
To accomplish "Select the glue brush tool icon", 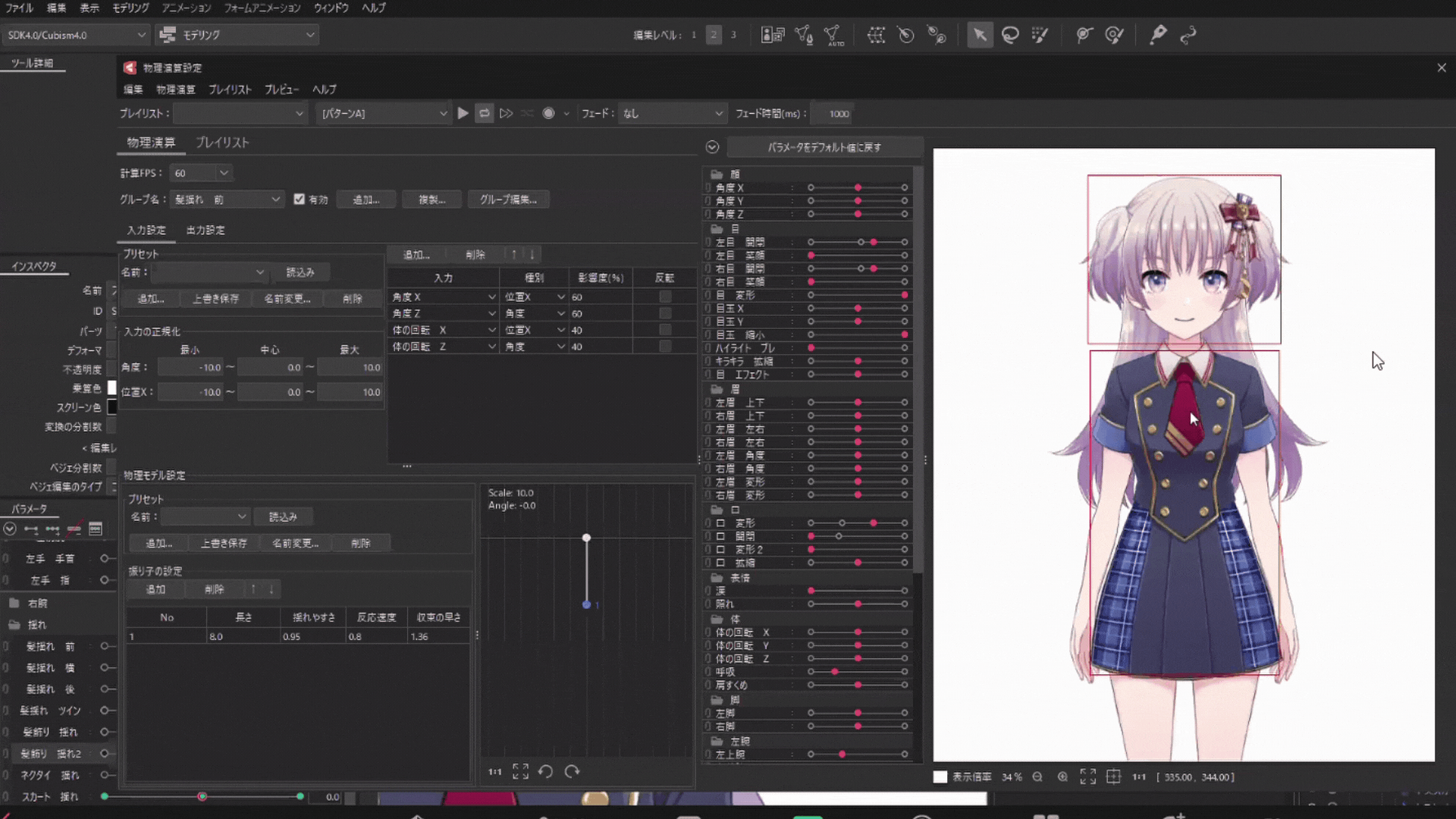I will [1114, 35].
